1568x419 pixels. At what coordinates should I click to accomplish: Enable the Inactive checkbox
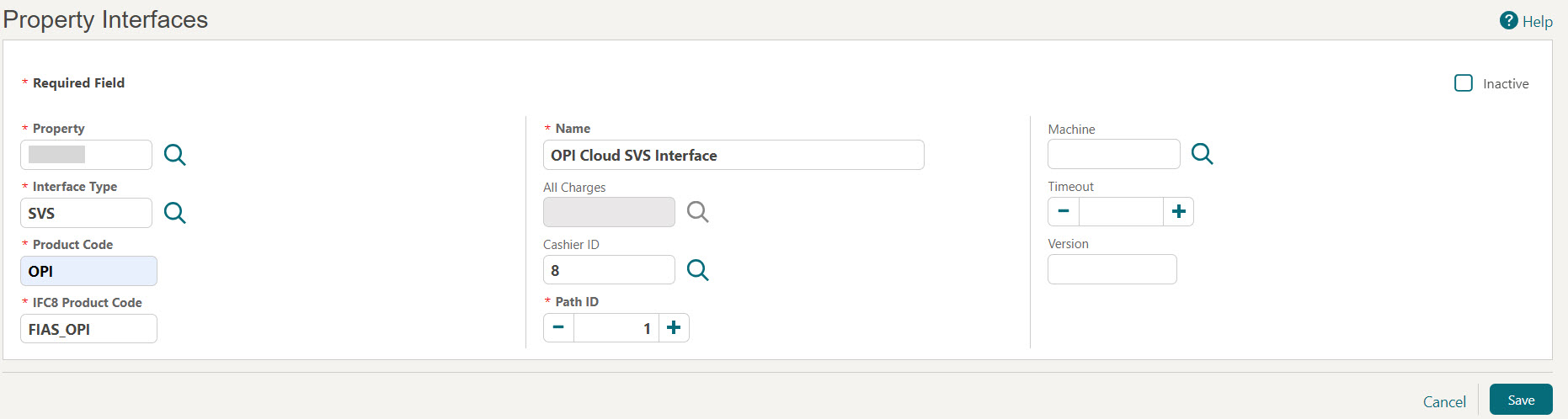tap(1464, 83)
